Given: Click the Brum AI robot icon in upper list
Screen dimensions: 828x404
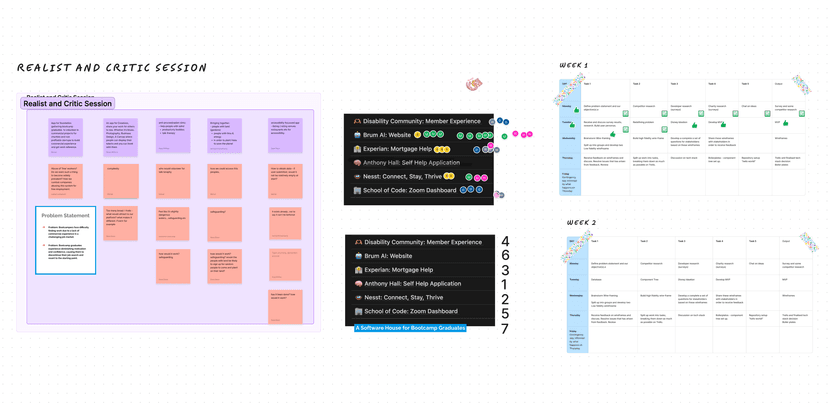Looking at the screenshot, I should click(x=357, y=135).
